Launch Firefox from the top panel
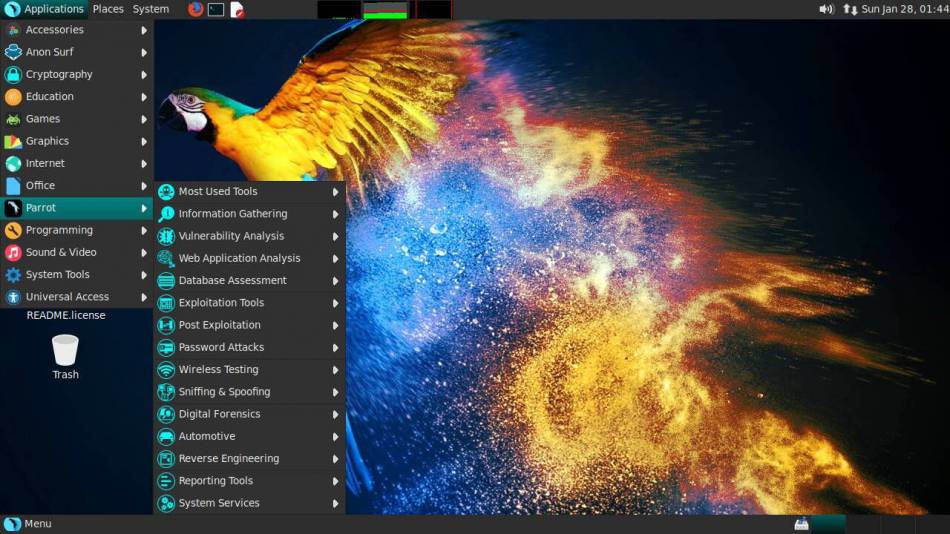The width and height of the screenshot is (950, 534). (195, 9)
